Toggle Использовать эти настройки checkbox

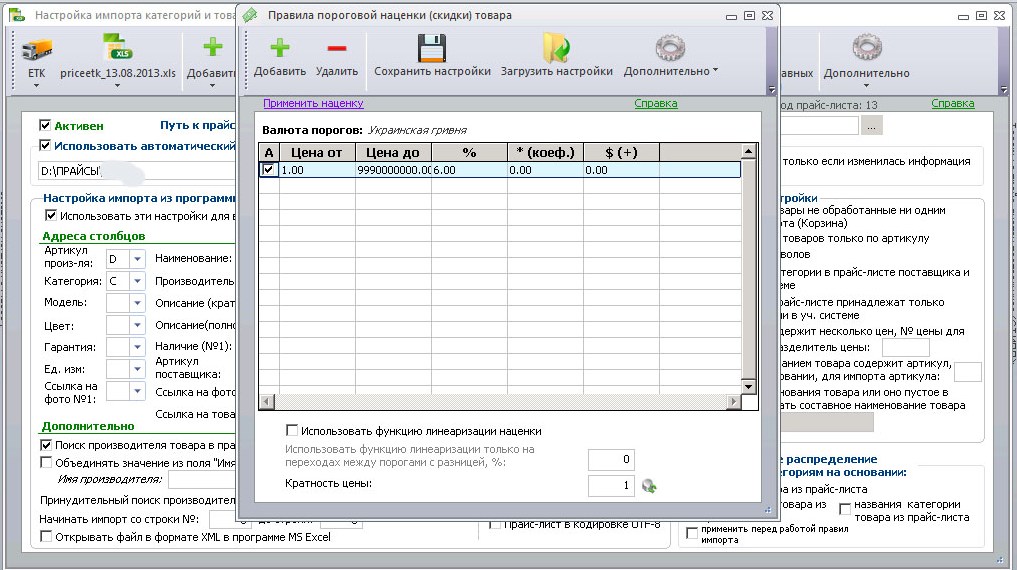coord(51,215)
